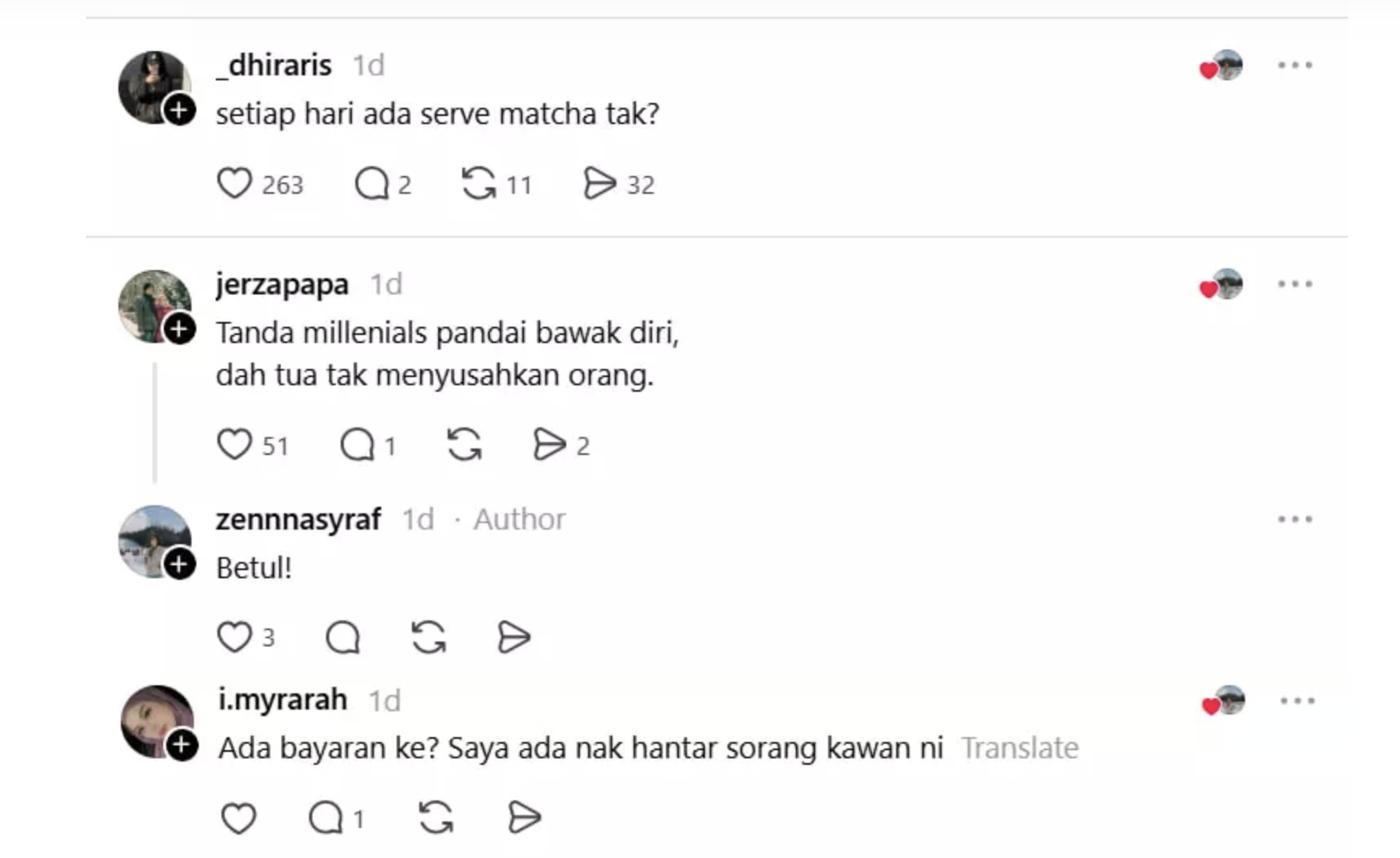
Task: Follow _dhiraris using avatar plus badge
Action: click(x=179, y=109)
